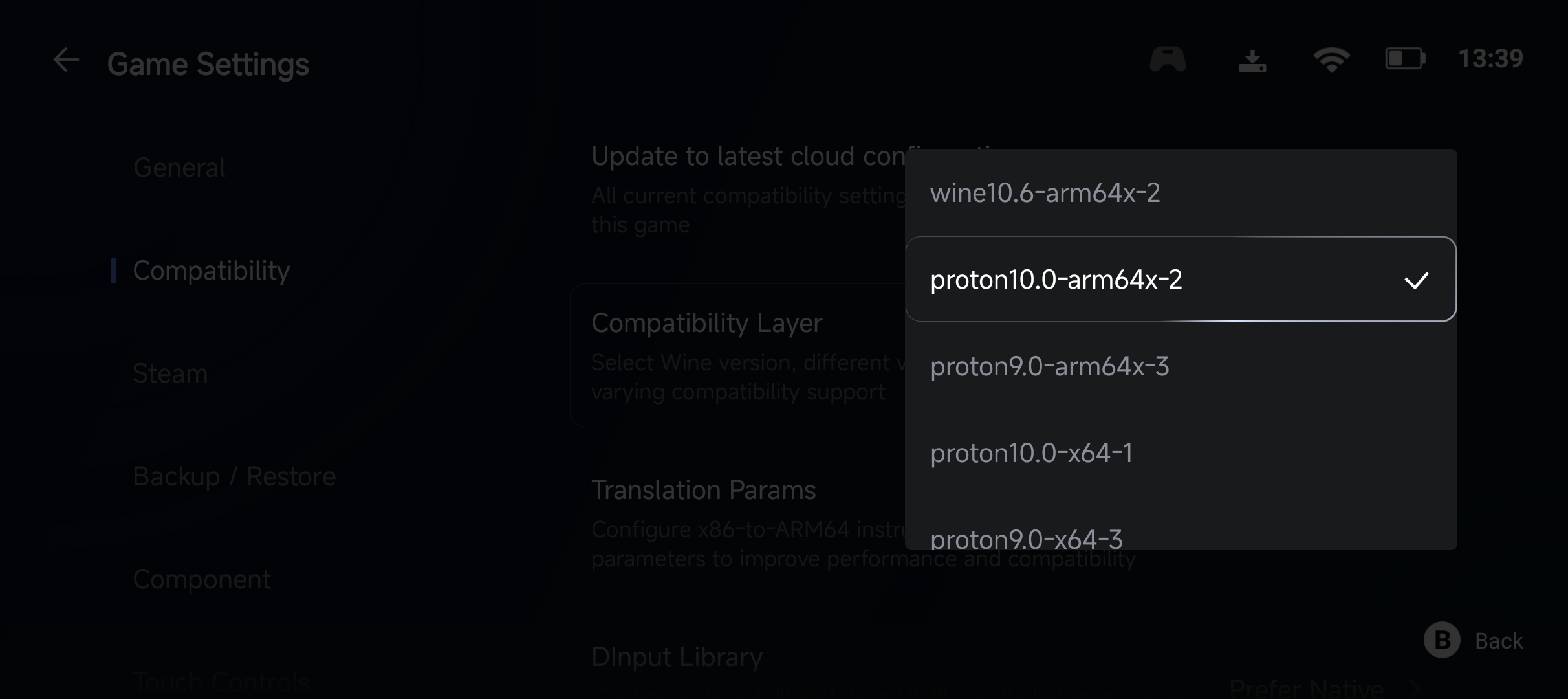Select the checked proton10.0-arm64x-2 entry
Viewport: 1568px width, 699px height.
pos(1056,280)
